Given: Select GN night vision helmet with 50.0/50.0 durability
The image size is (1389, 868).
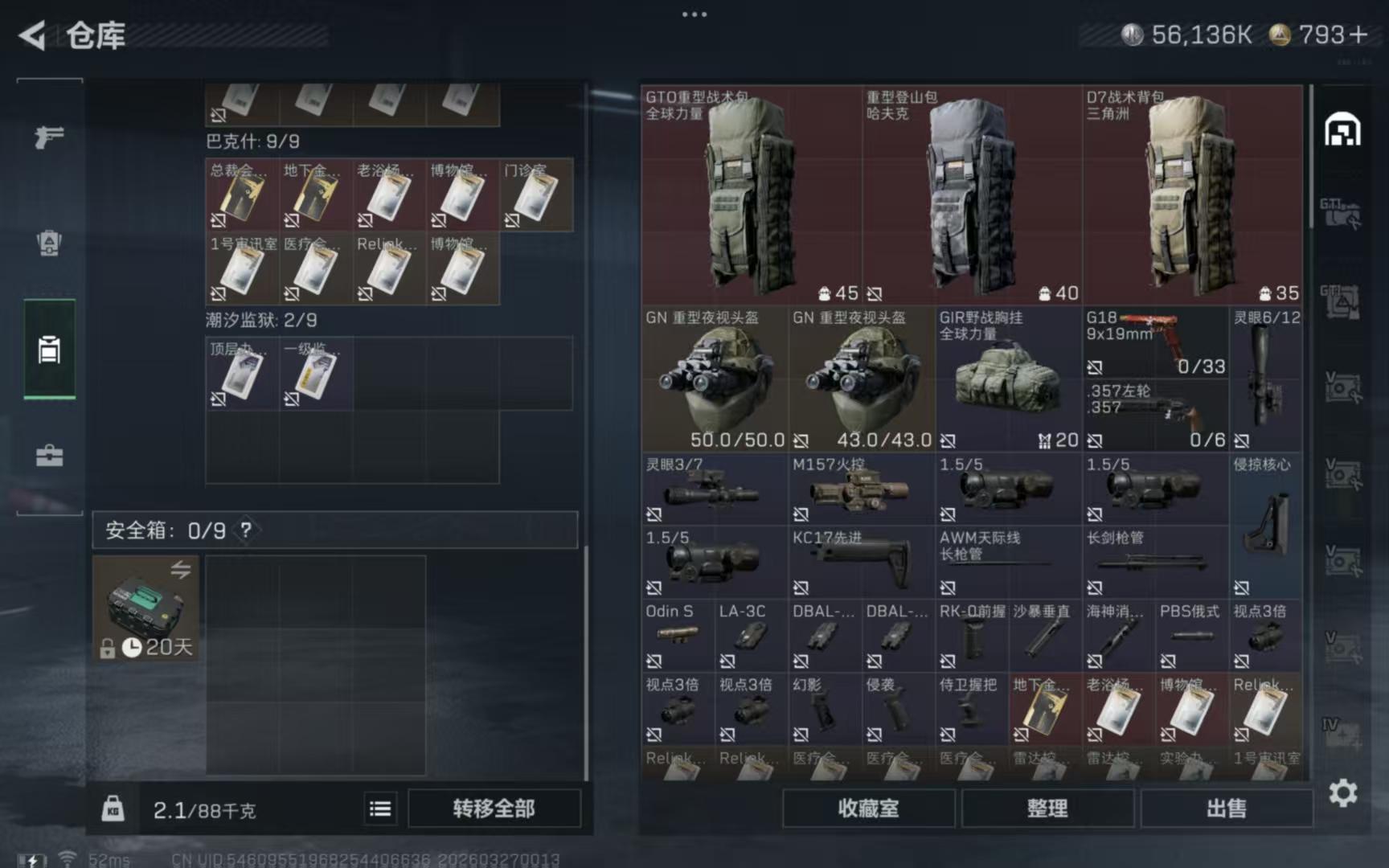Looking at the screenshot, I should pyautogui.click(x=715, y=379).
